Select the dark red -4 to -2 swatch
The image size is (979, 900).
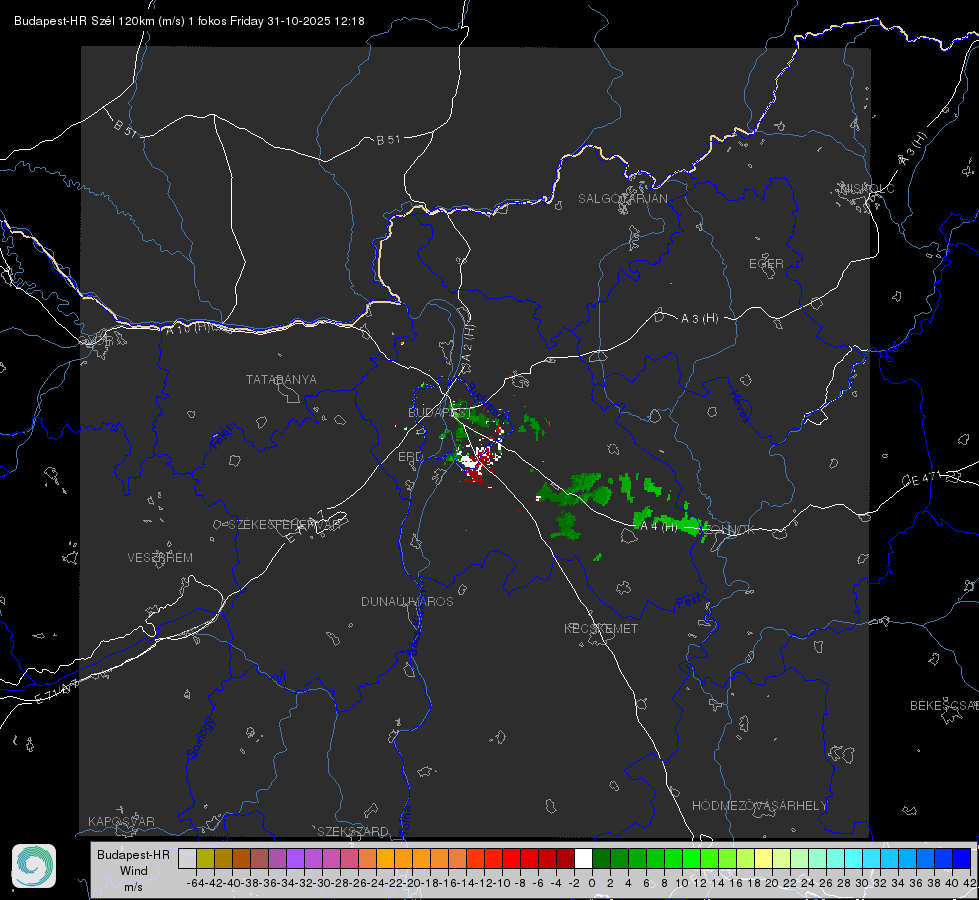pos(565,859)
